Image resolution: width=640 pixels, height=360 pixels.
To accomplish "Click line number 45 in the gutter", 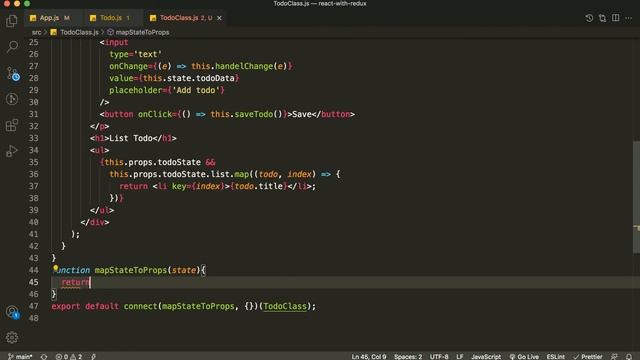I will coord(33,282).
